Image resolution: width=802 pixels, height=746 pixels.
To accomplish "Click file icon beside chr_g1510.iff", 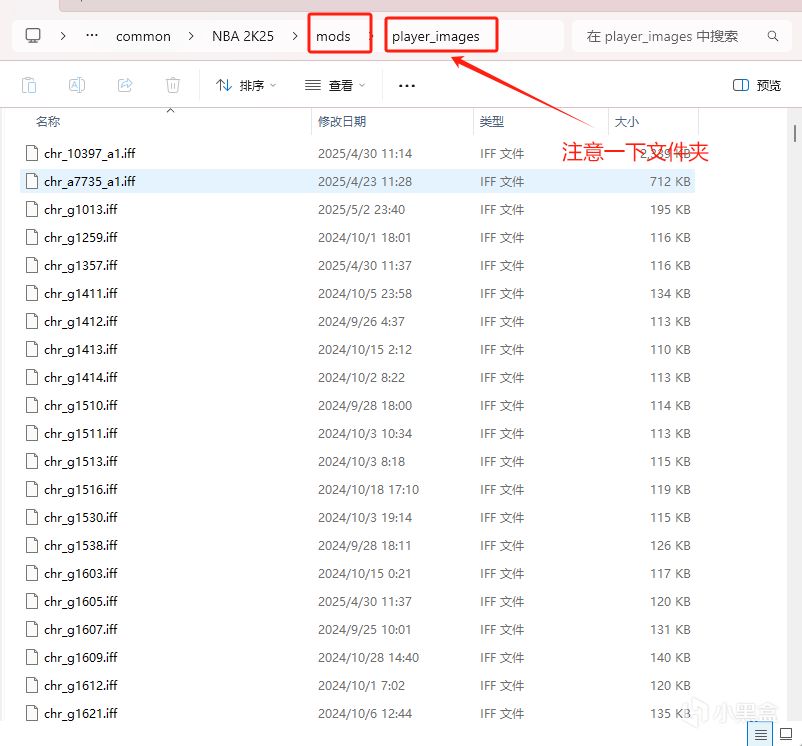I will tap(32, 405).
